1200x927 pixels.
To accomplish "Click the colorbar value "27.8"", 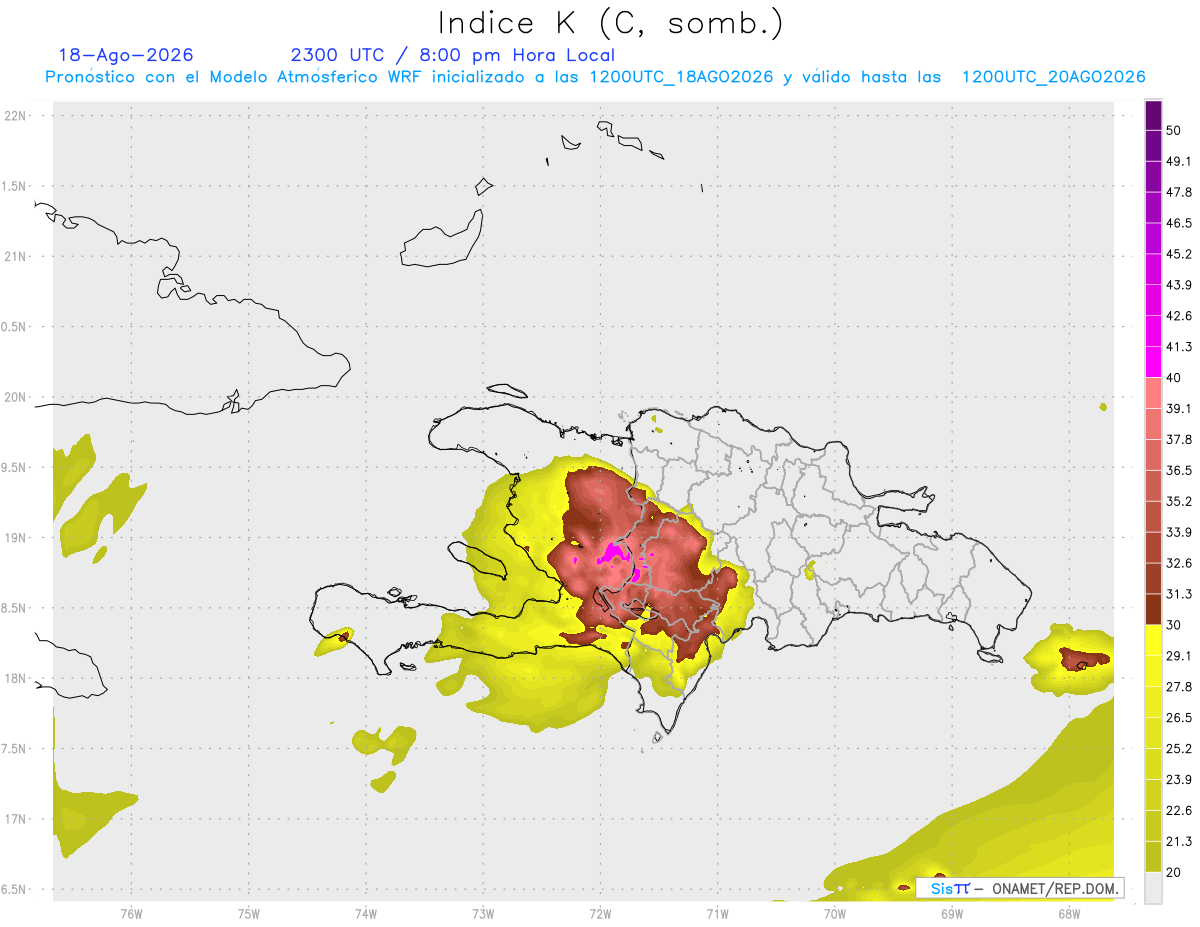I will 1179,686.
